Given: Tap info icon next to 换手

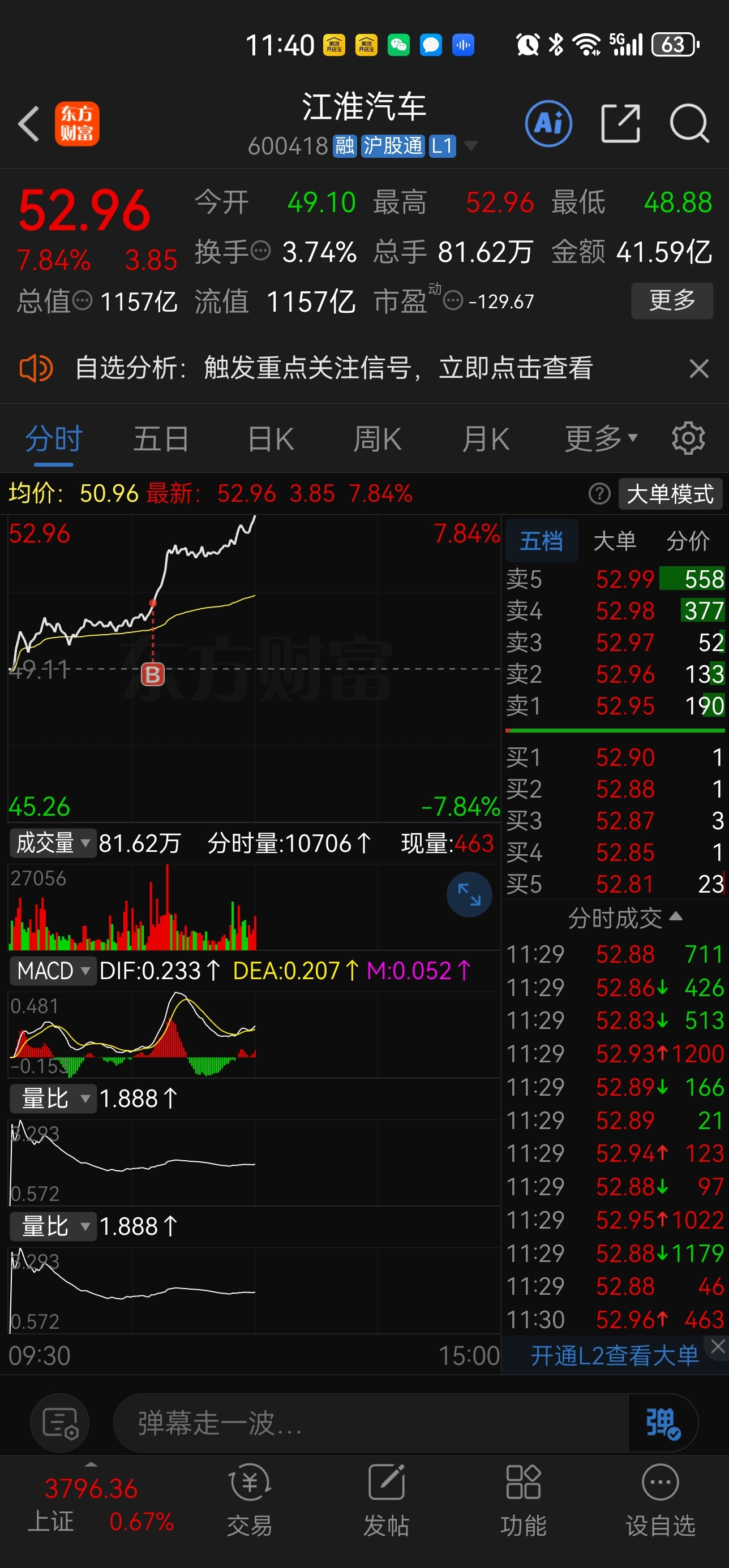Looking at the screenshot, I should 261,251.
